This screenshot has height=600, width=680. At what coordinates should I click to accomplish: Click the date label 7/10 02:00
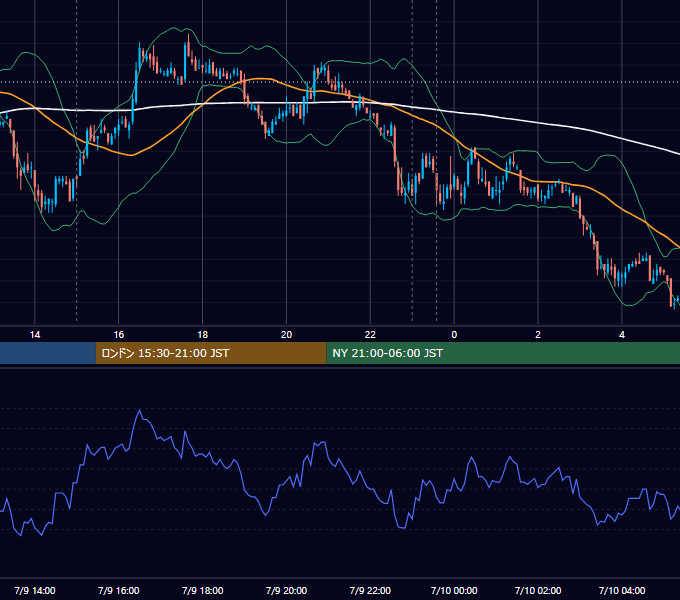tap(538, 590)
